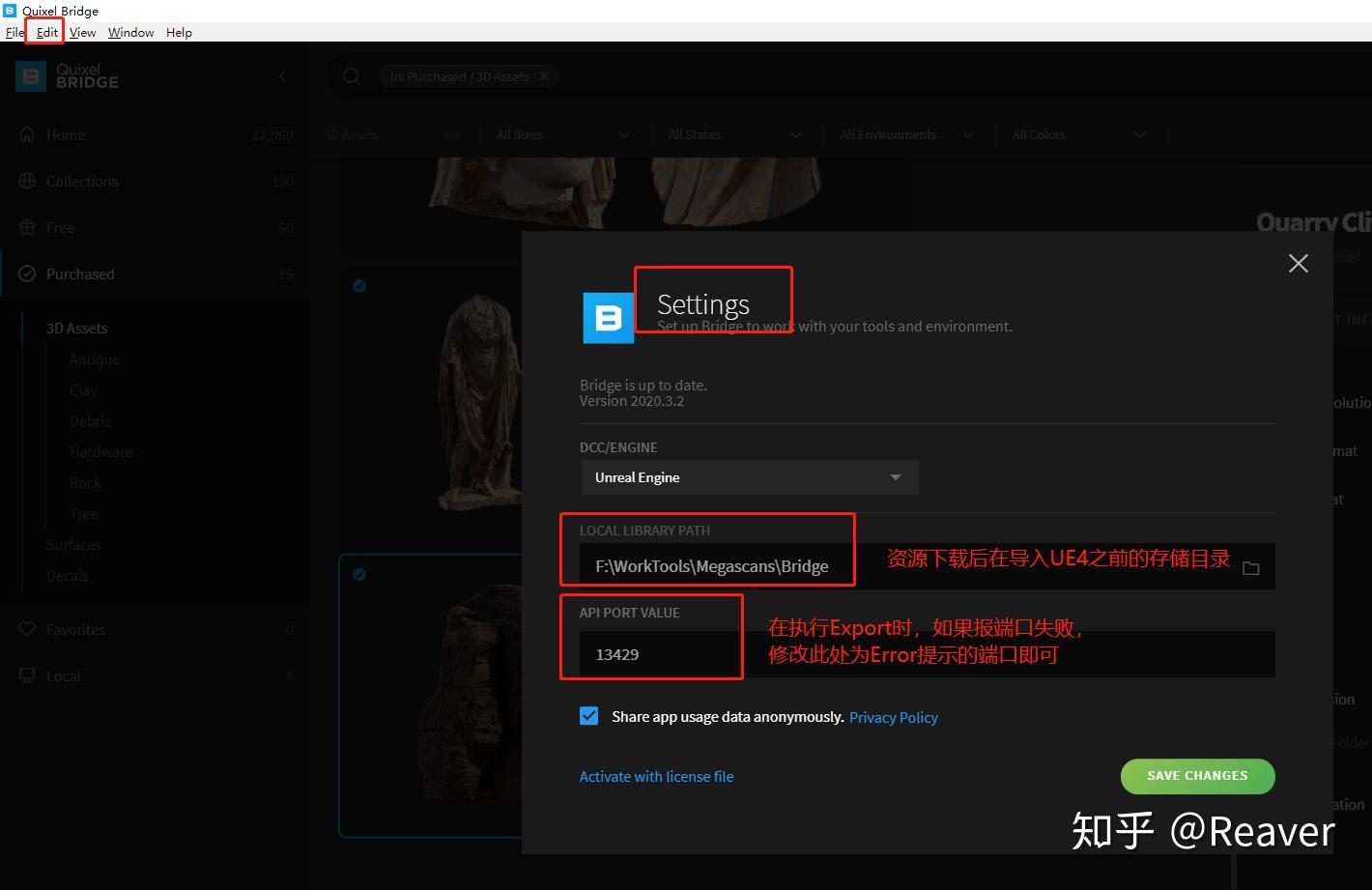Click the search magnifier icon
1372x890 pixels.
click(351, 76)
